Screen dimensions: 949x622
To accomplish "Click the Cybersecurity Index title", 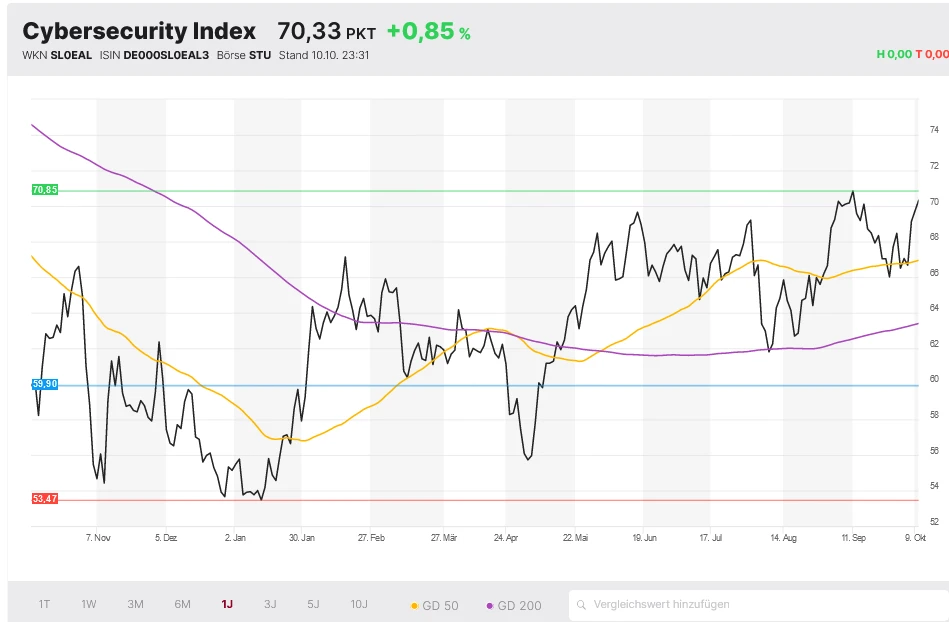I will click(x=139, y=32).
